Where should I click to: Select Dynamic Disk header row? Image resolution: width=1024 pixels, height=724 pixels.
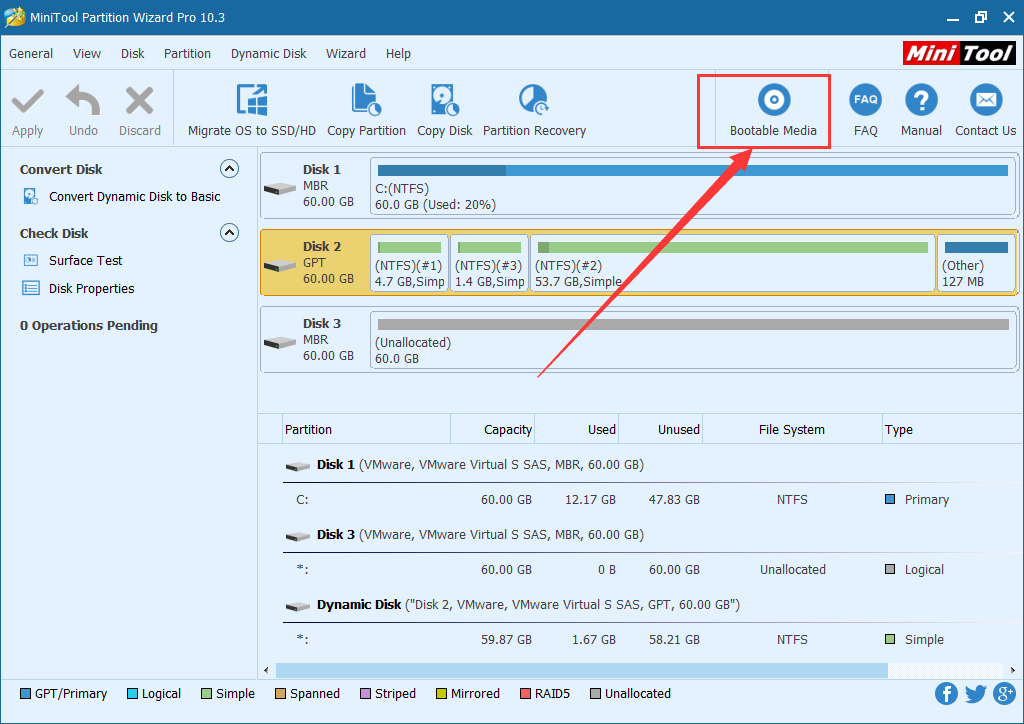tap(652, 605)
